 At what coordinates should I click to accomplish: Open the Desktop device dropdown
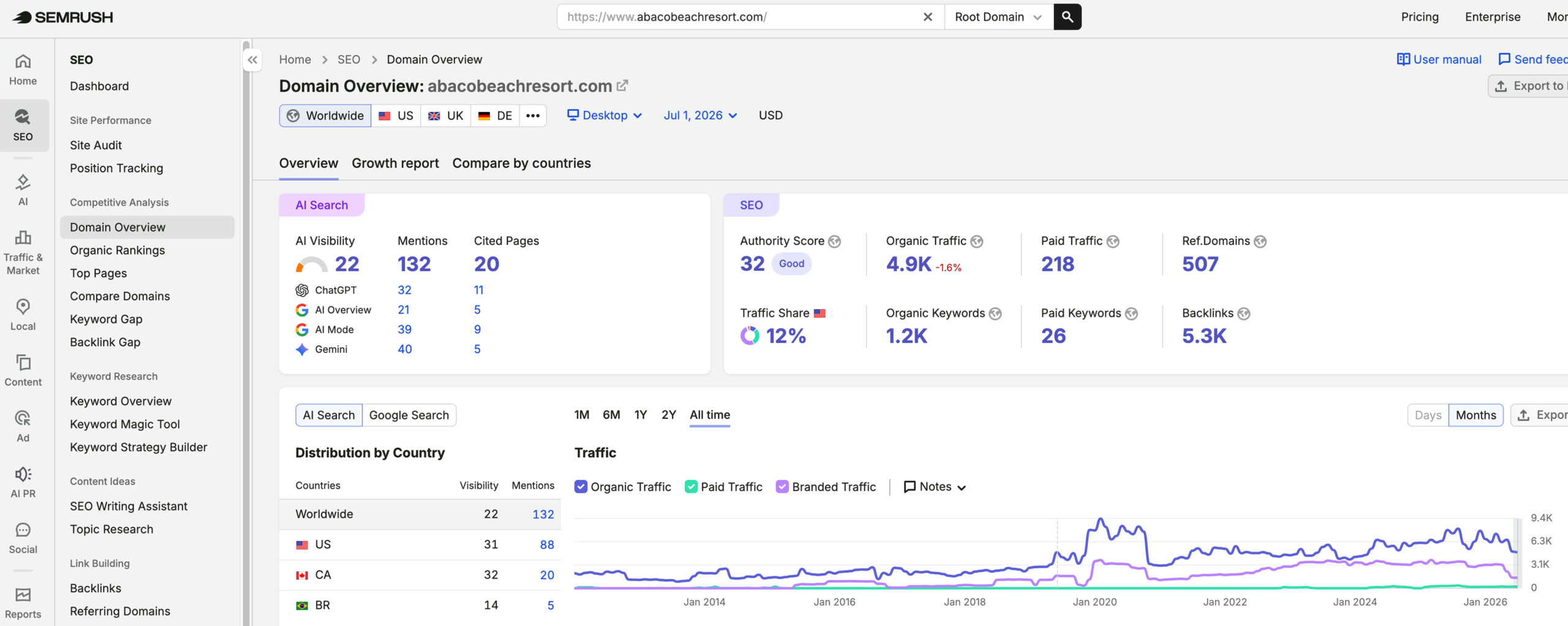[605, 116]
